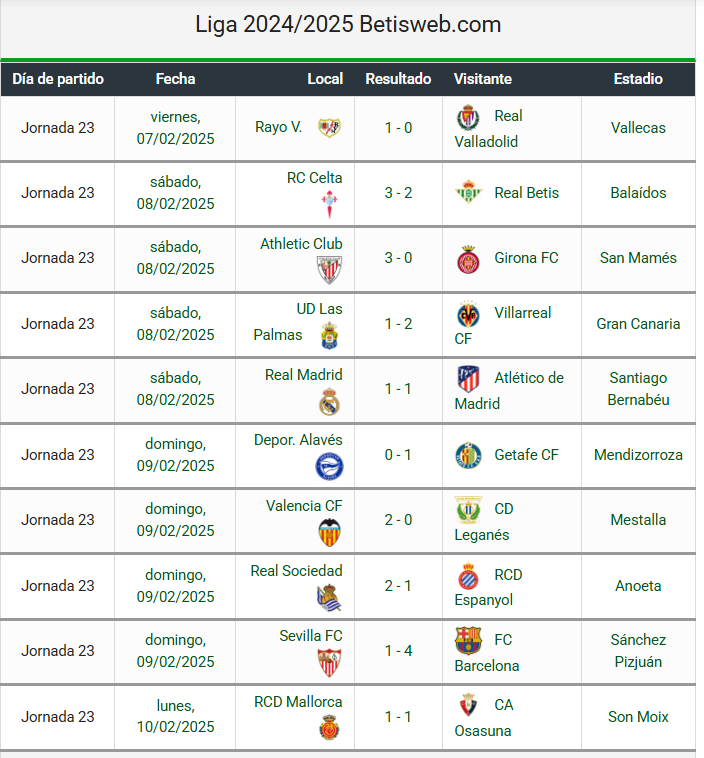704x758 pixels.
Task: Open the Real Sociedad team link
Action: pyautogui.click(x=296, y=571)
